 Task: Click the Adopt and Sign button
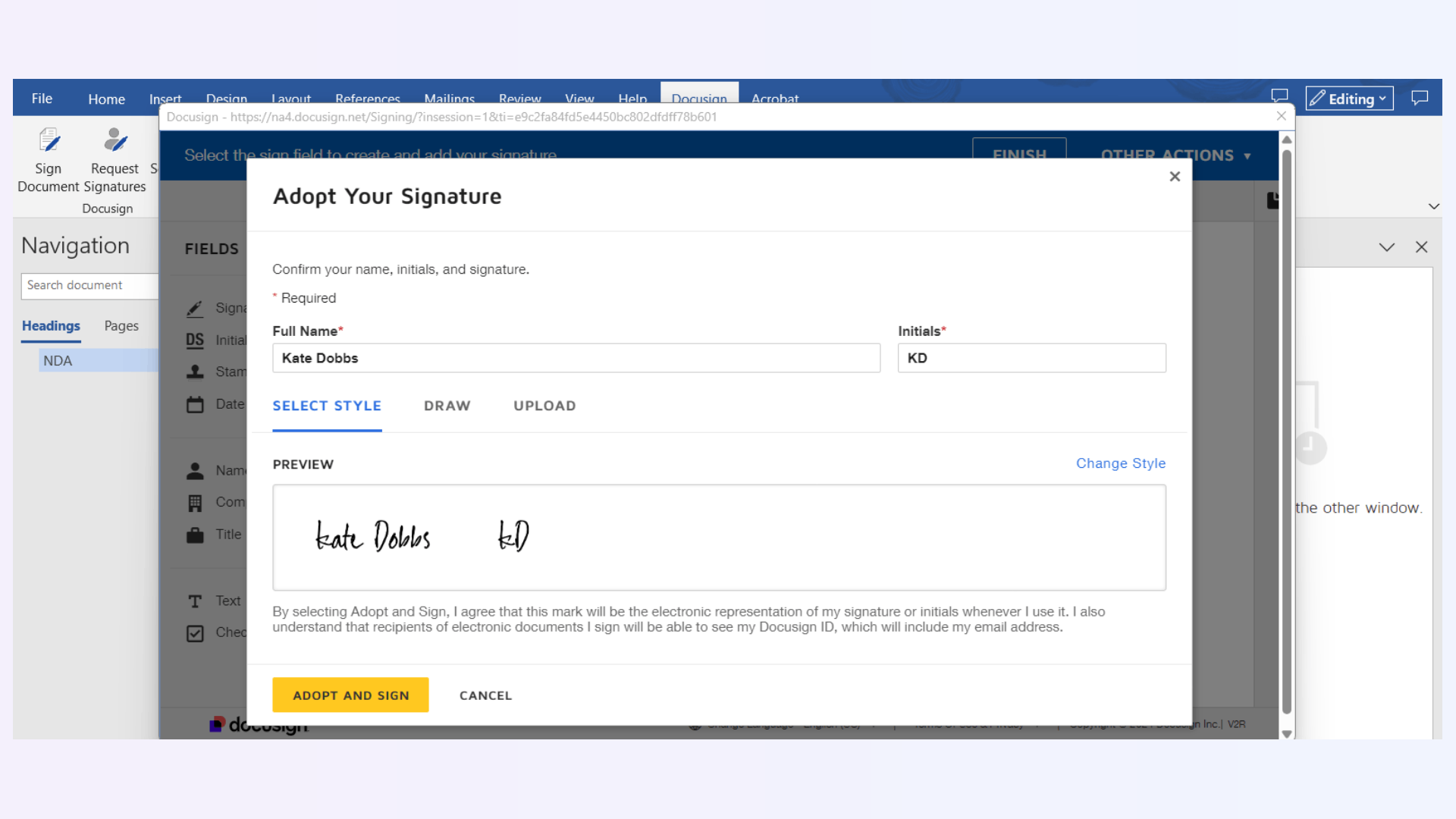coord(350,695)
